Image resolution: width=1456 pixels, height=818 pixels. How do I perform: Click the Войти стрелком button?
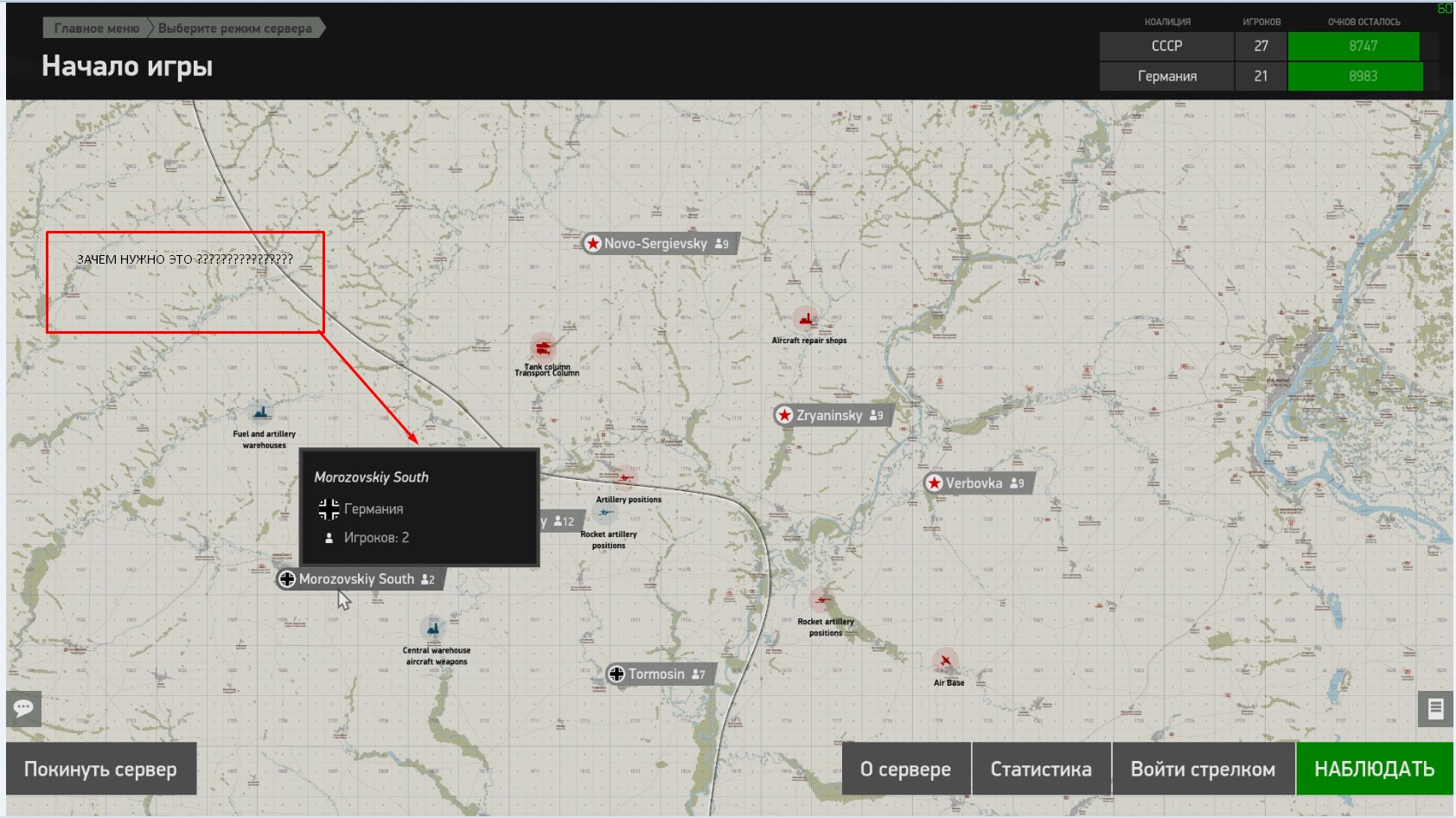1203,769
